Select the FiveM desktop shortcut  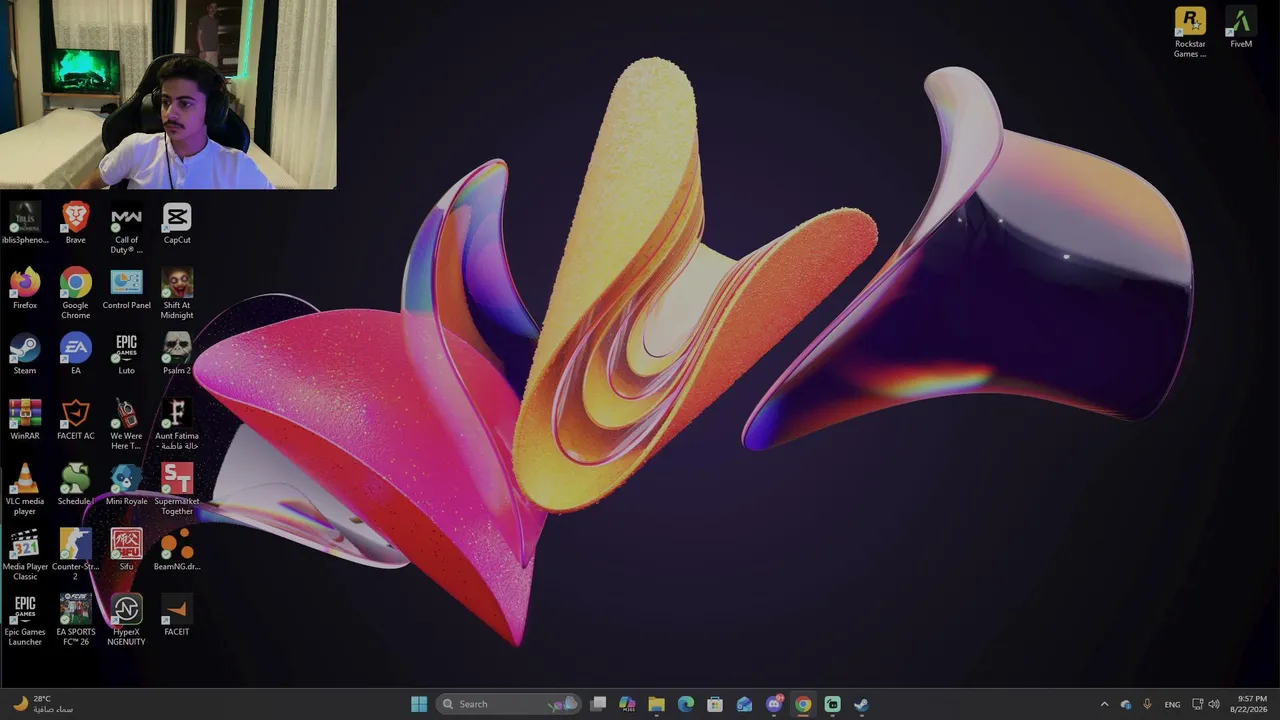tap(1241, 28)
